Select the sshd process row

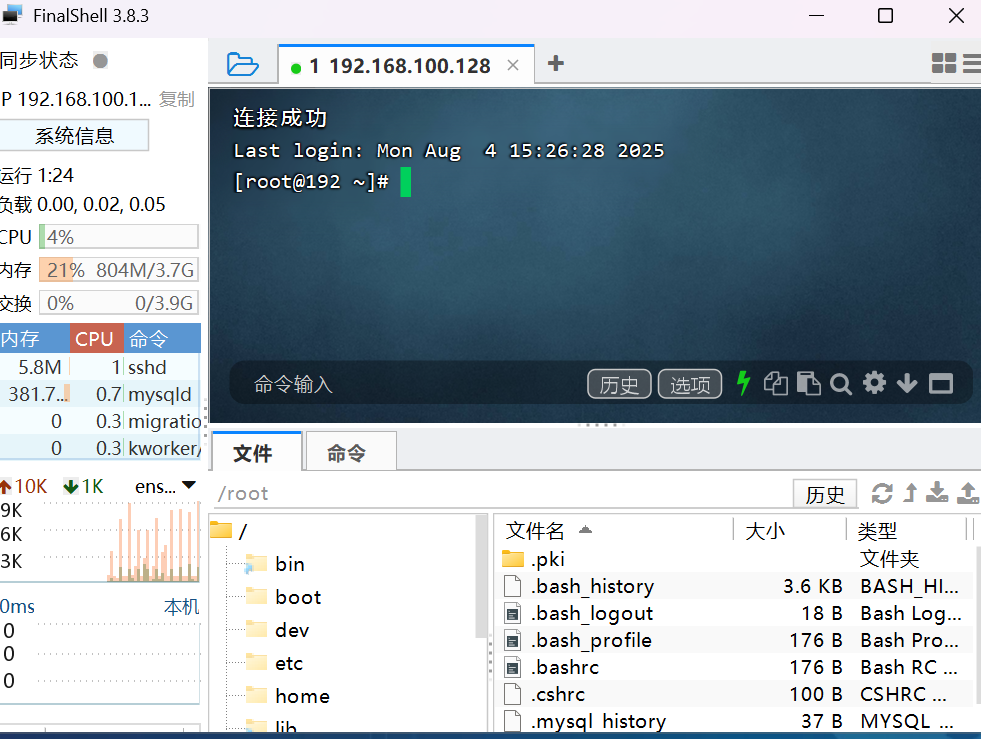pos(100,367)
